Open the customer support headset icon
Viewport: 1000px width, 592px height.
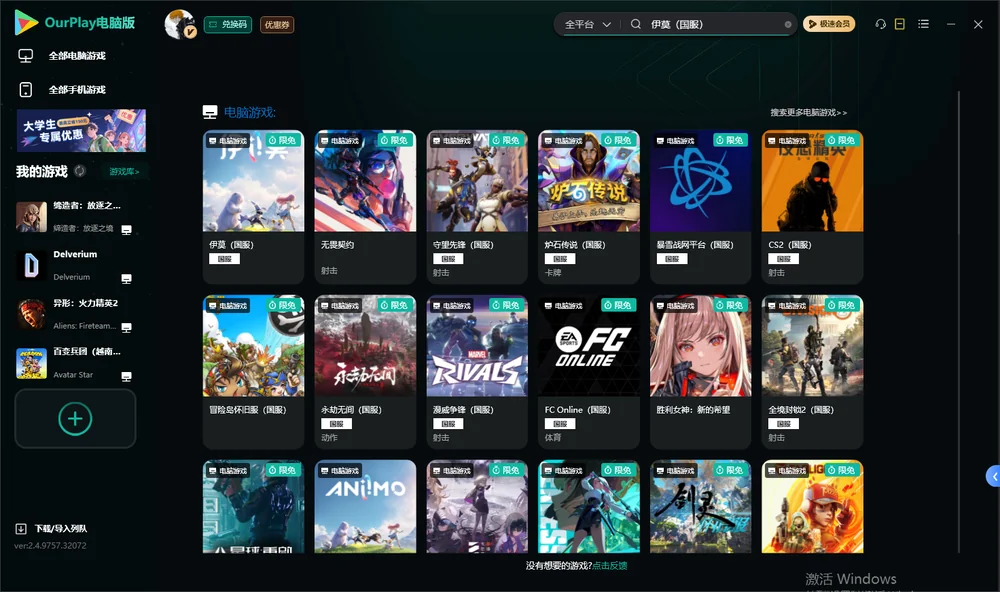880,24
